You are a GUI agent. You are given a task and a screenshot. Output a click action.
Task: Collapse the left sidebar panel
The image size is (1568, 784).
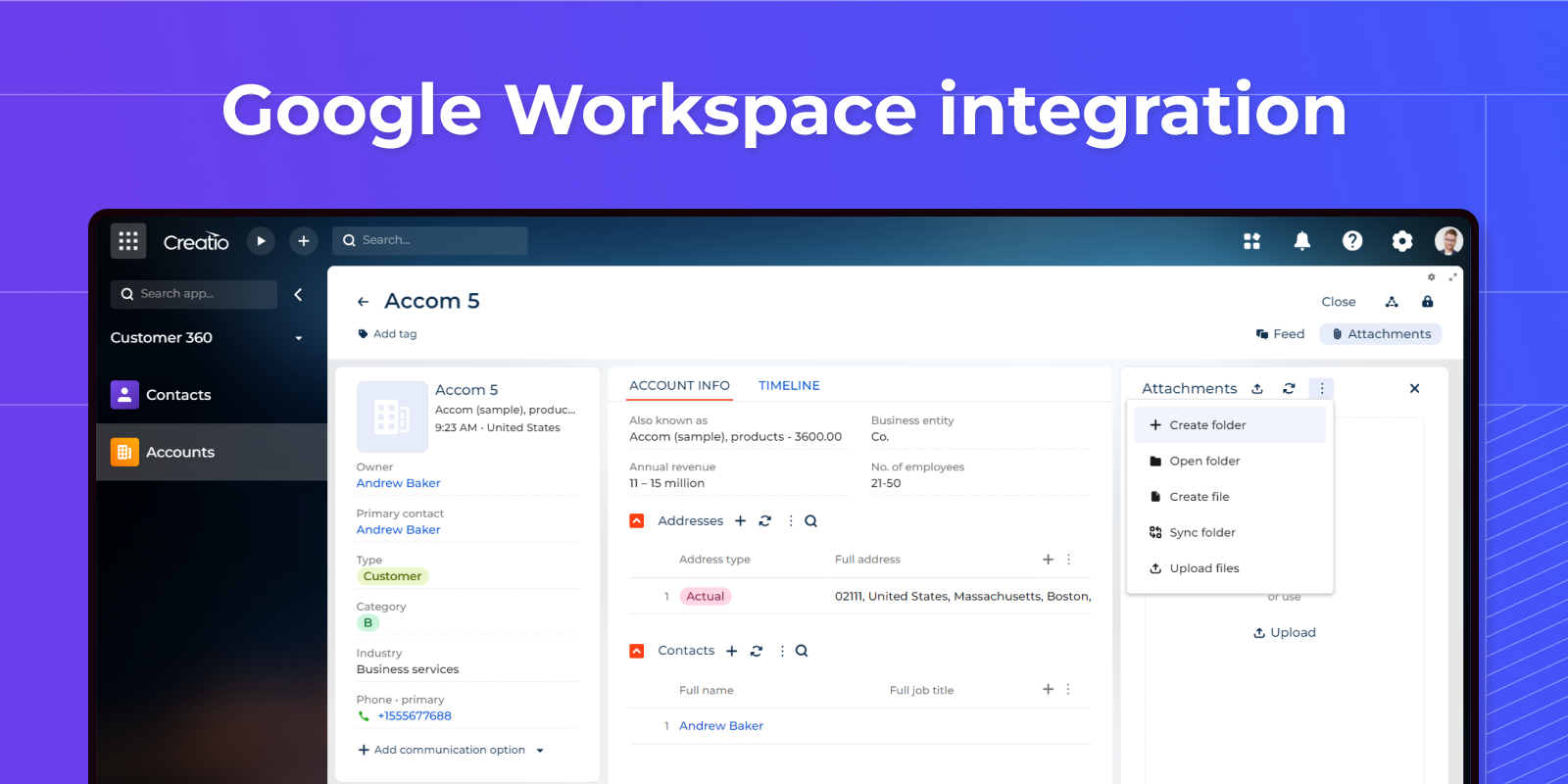tap(298, 294)
